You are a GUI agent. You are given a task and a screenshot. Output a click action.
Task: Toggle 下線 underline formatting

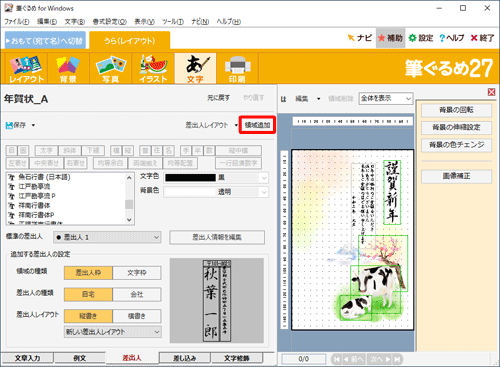pyautogui.click(x=93, y=151)
